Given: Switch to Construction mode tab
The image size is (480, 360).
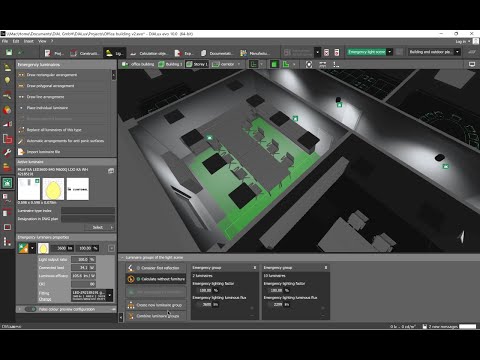Looking at the screenshot, I should pos(85,53).
